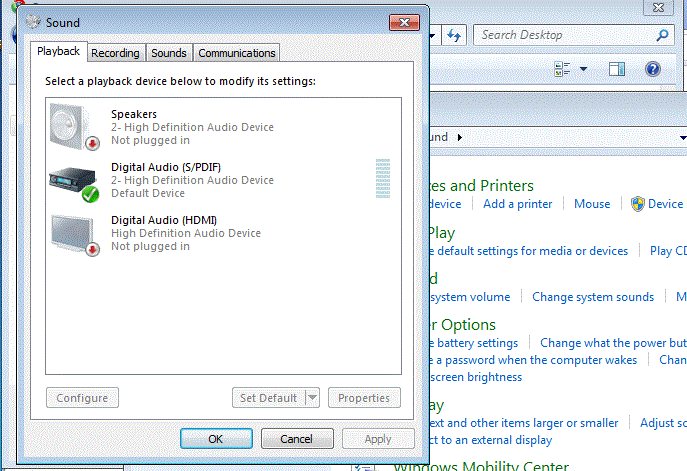This screenshot has height=471, width=687.
Task: Click the Cancel button
Action: click(297, 438)
